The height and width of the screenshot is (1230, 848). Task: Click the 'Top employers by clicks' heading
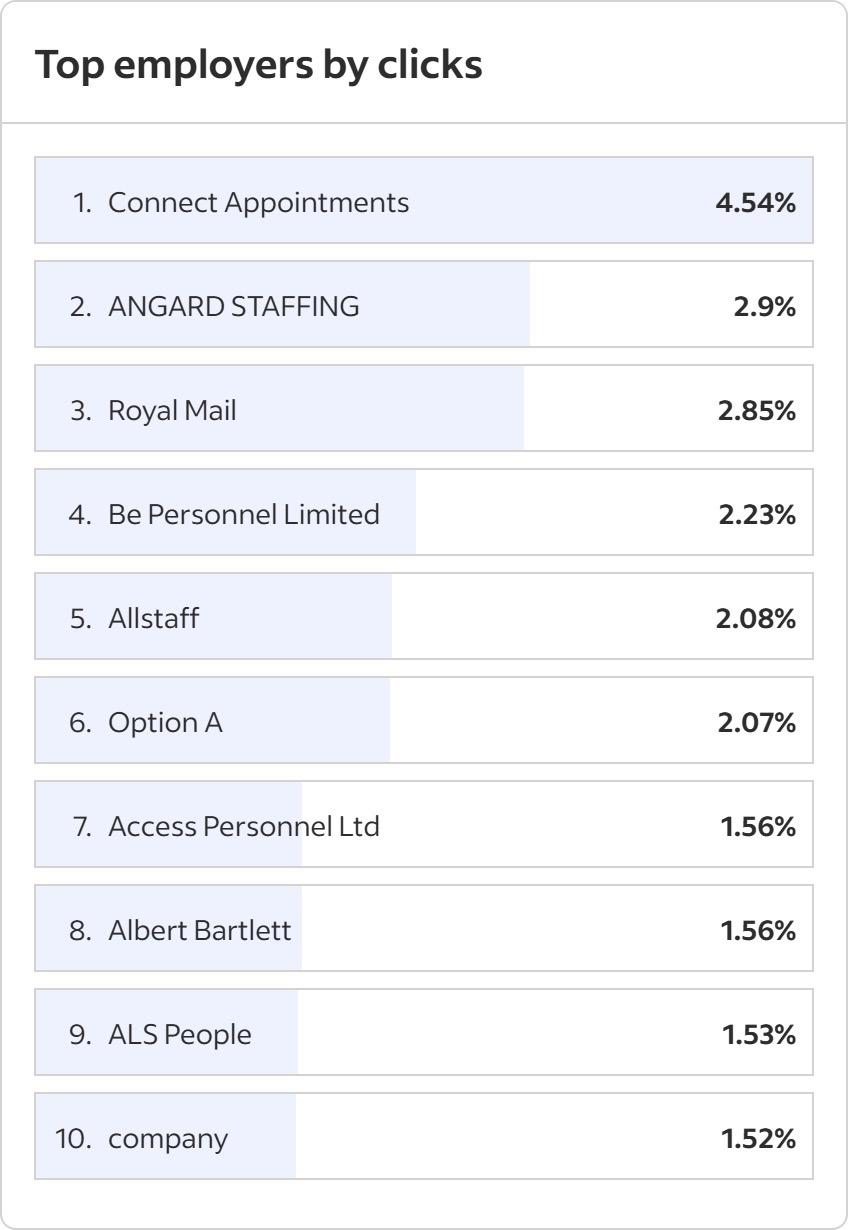point(259,65)
